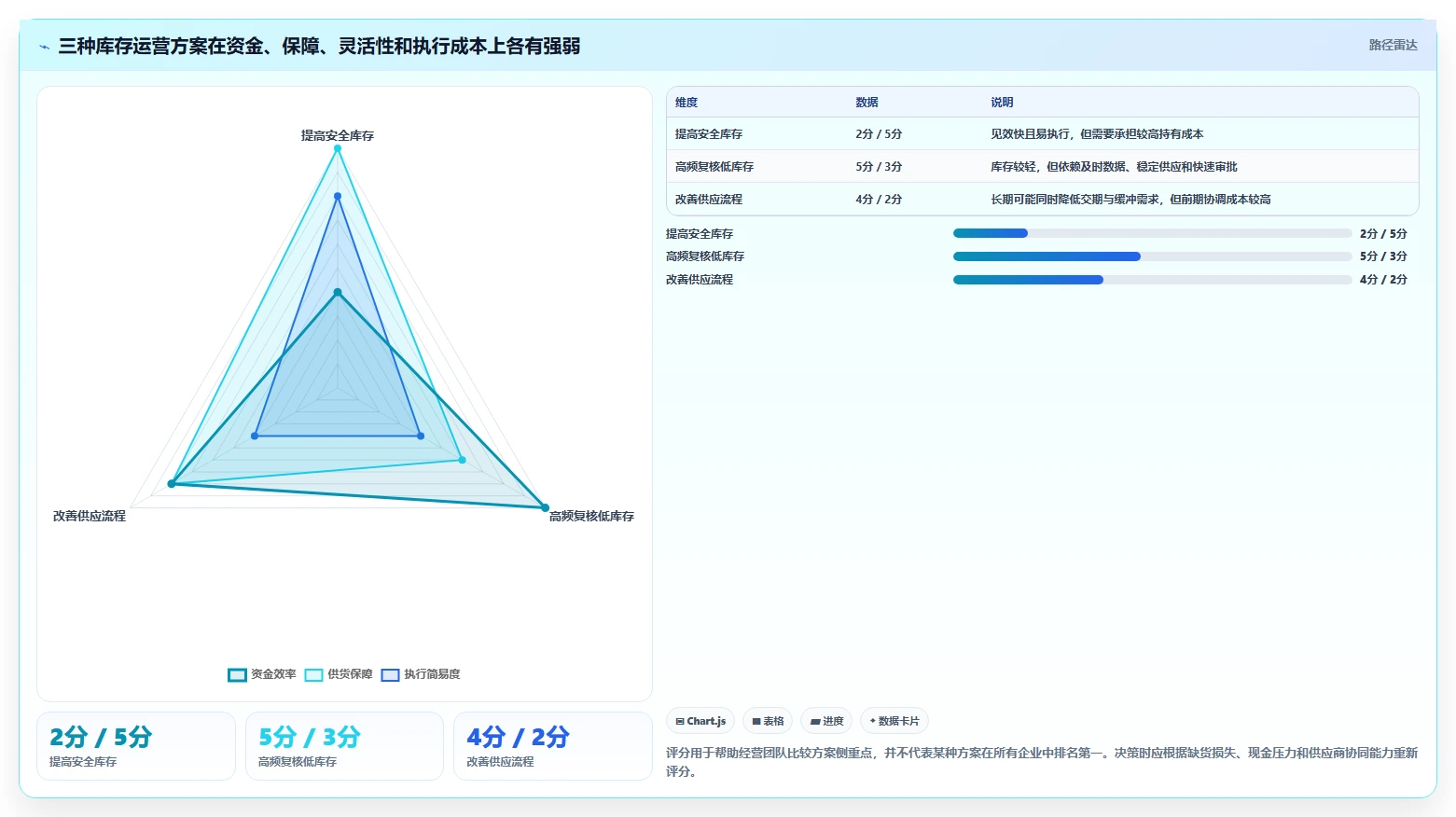Toggle the 供货保障 legend entry
The height and width of the screenshot is (817, 1456).
point(339,674)
